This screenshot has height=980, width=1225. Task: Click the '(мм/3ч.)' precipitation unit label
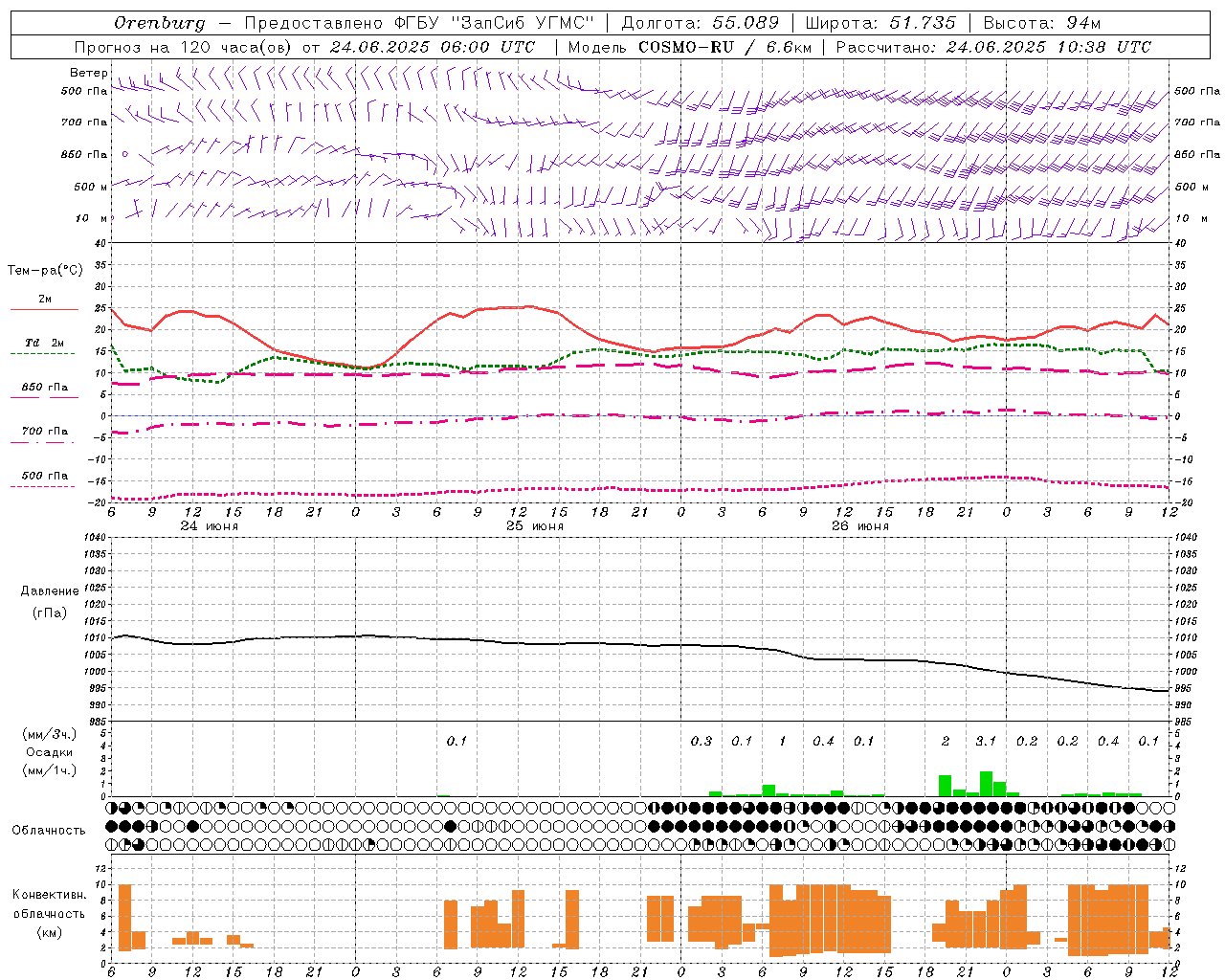point(48,734)
